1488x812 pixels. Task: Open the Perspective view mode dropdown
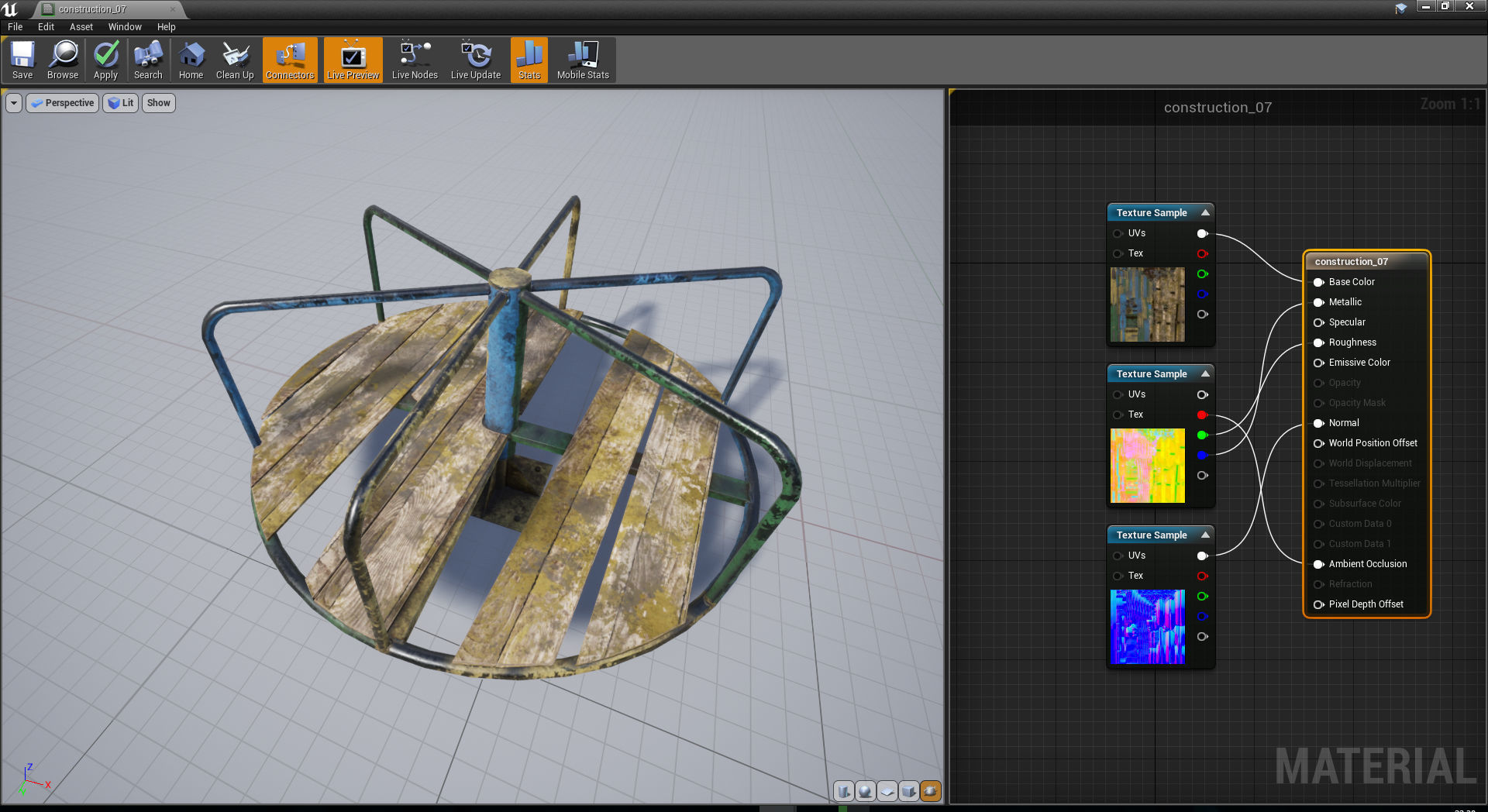pos(62,103)
